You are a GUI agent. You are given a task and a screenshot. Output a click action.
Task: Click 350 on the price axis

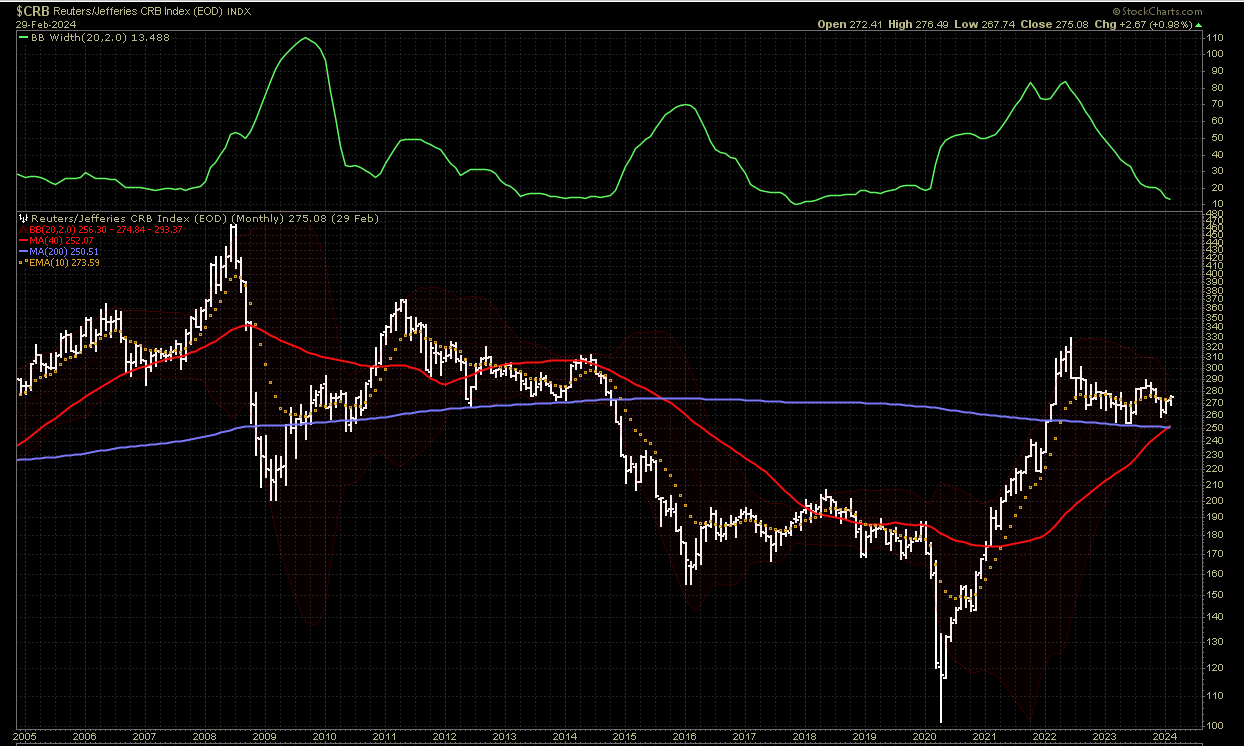coord(1214,317)
